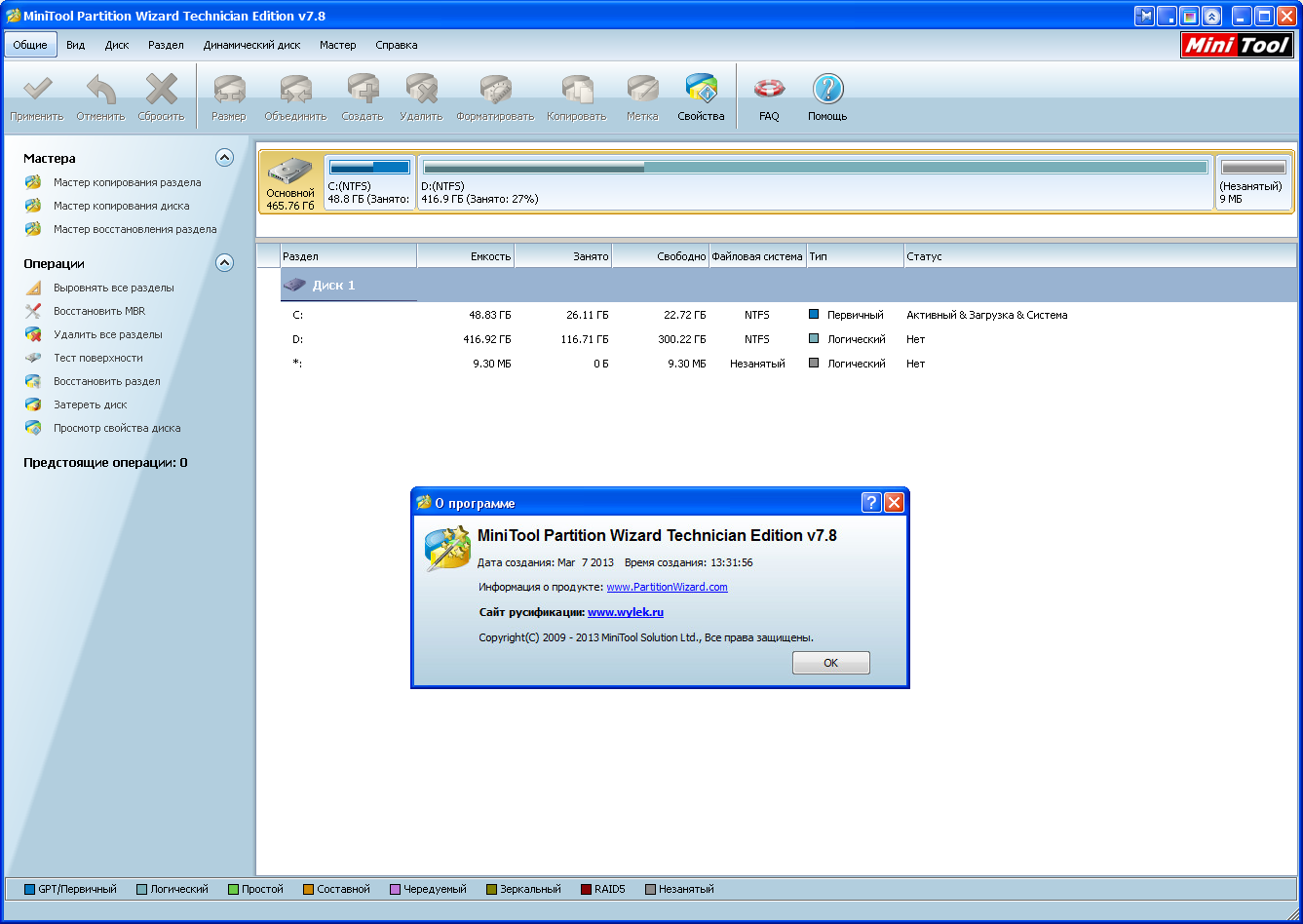
Task: Select the *: unallocated partition row
Action: [x=776, y=364]
